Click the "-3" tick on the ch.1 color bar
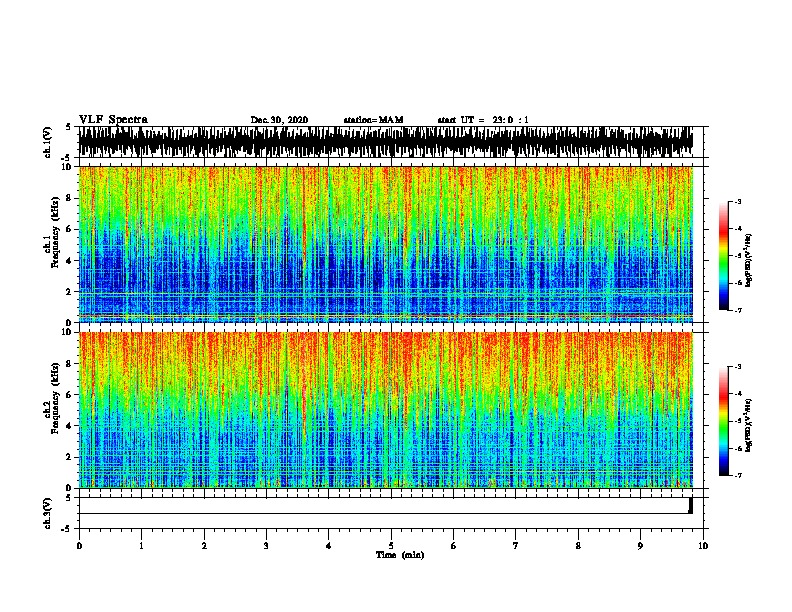The height and width of the screenshot is (612, 792). [x=738, y=201]
